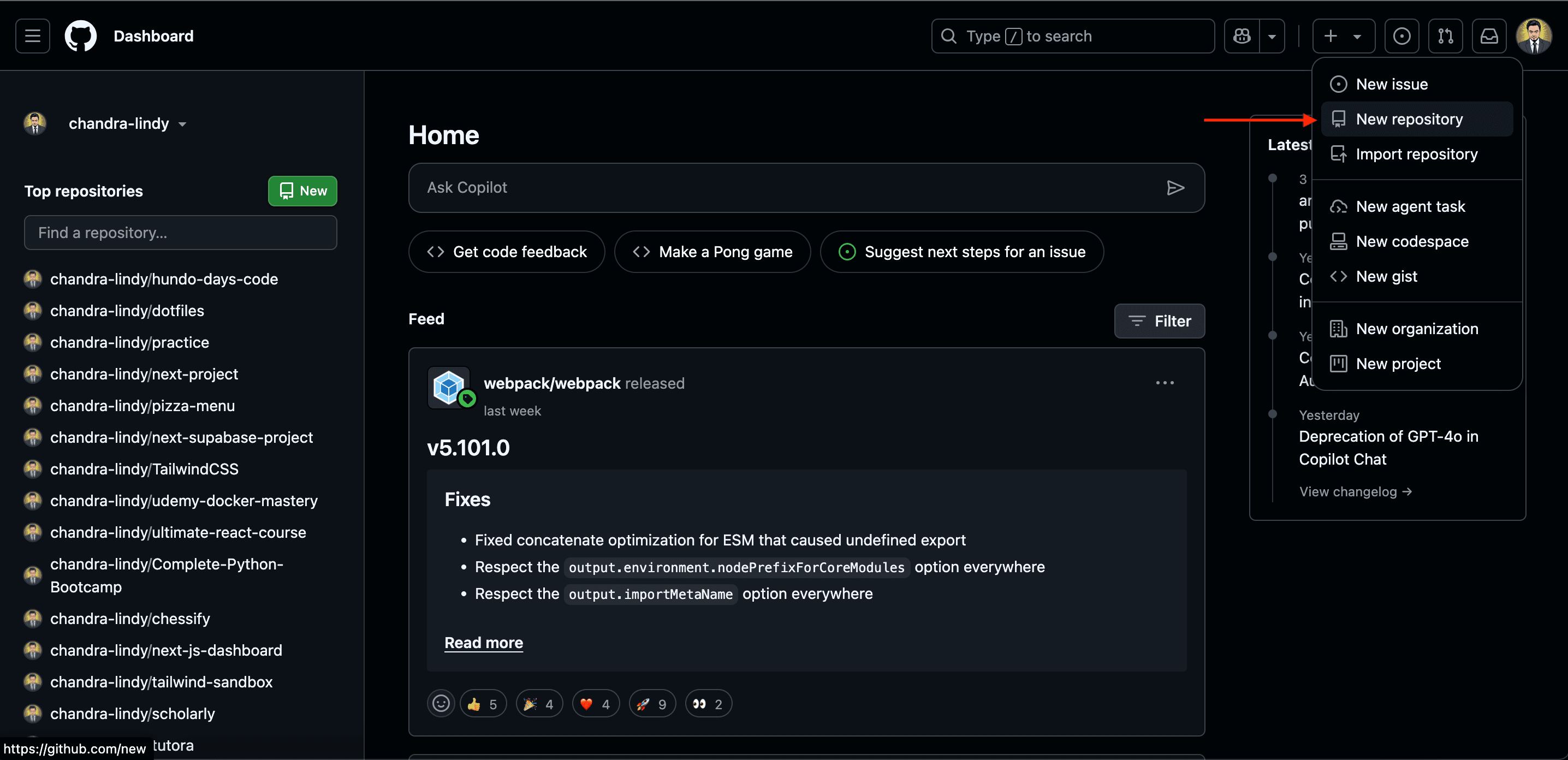Open the notifications inbox icon
Image resolution: width=1568 pixels, height=760 pixels.
1489,36
